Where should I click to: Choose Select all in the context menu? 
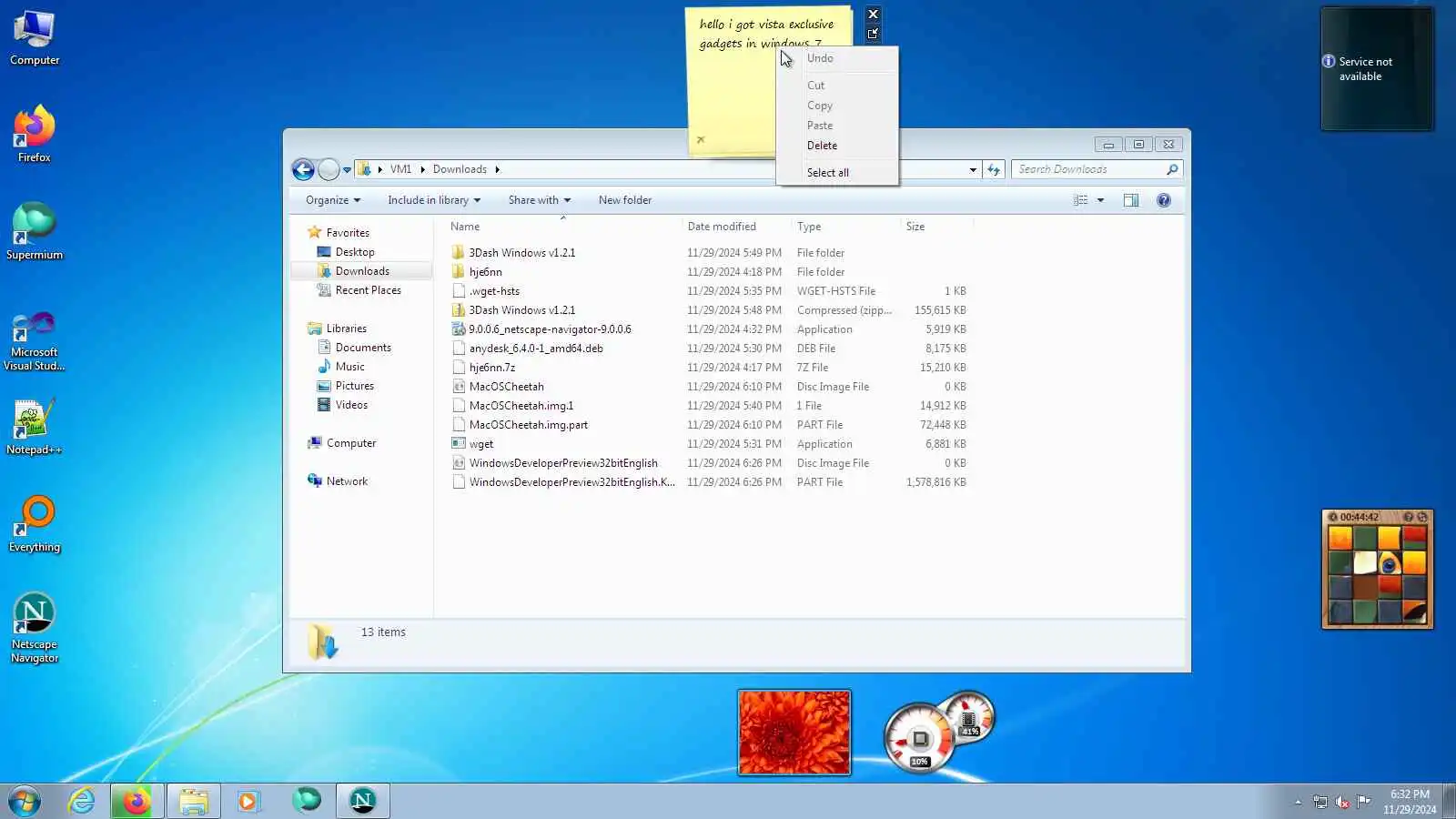tap(837, 173)
